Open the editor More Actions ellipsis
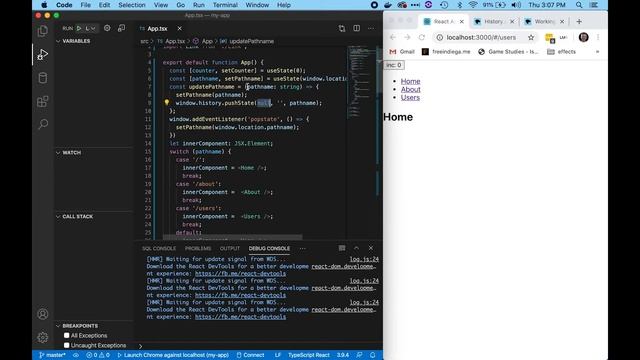This screenshot has height=360, width=640. pyautogui.click(x=371, y=28)
